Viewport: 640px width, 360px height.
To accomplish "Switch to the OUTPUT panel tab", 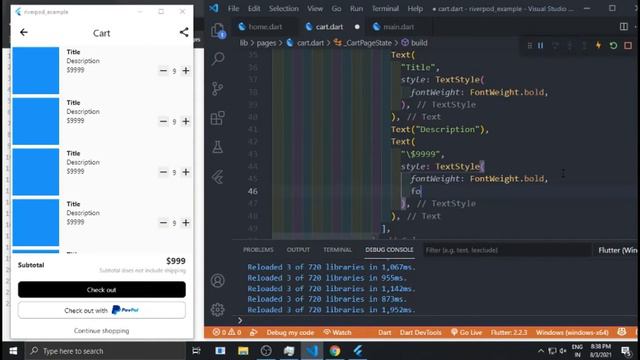I will pos(298,250).
